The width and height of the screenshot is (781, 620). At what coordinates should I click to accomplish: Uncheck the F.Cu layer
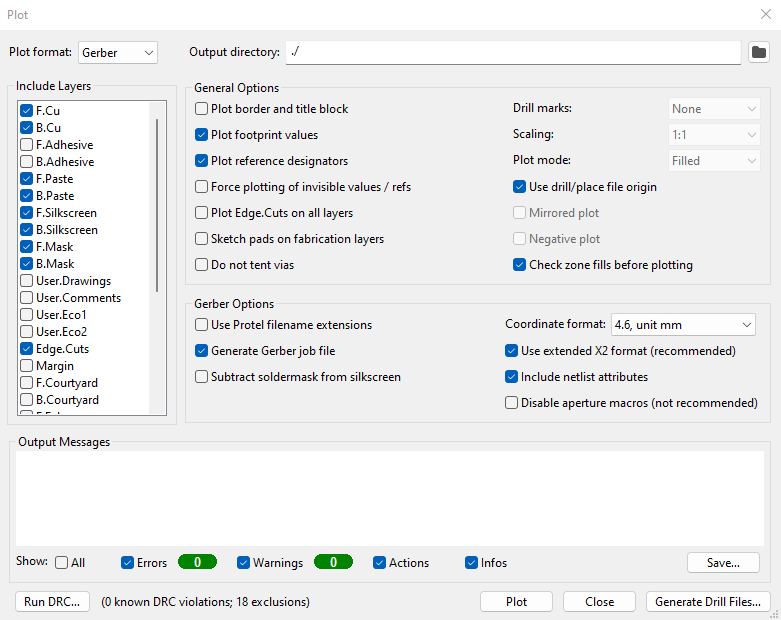click(26, 111)
